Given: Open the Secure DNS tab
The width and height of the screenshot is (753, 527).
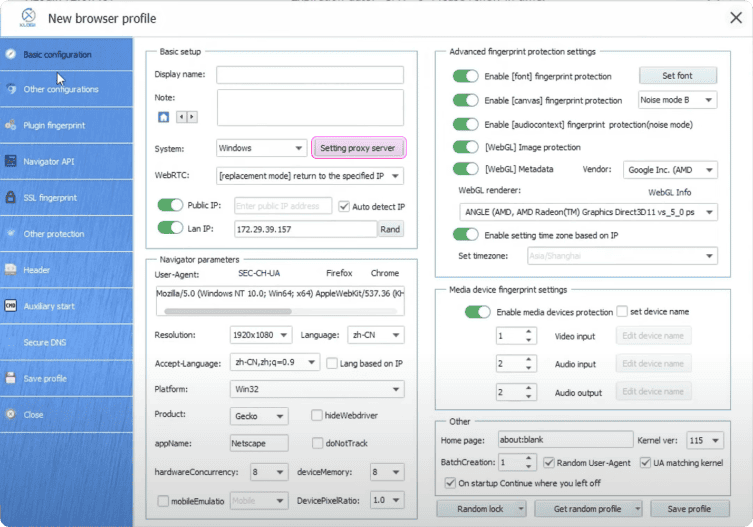Looking at the screenshot, I should point(66,342).
